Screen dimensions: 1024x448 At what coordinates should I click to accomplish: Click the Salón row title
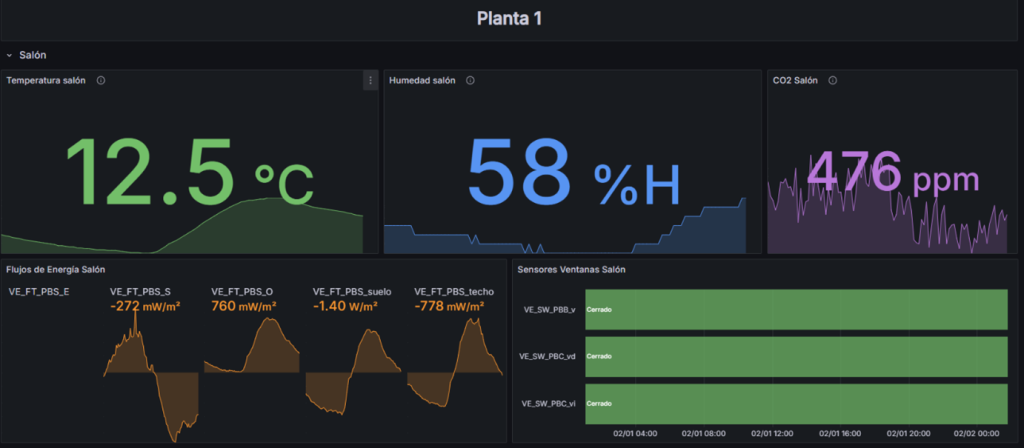coord(33,55)
